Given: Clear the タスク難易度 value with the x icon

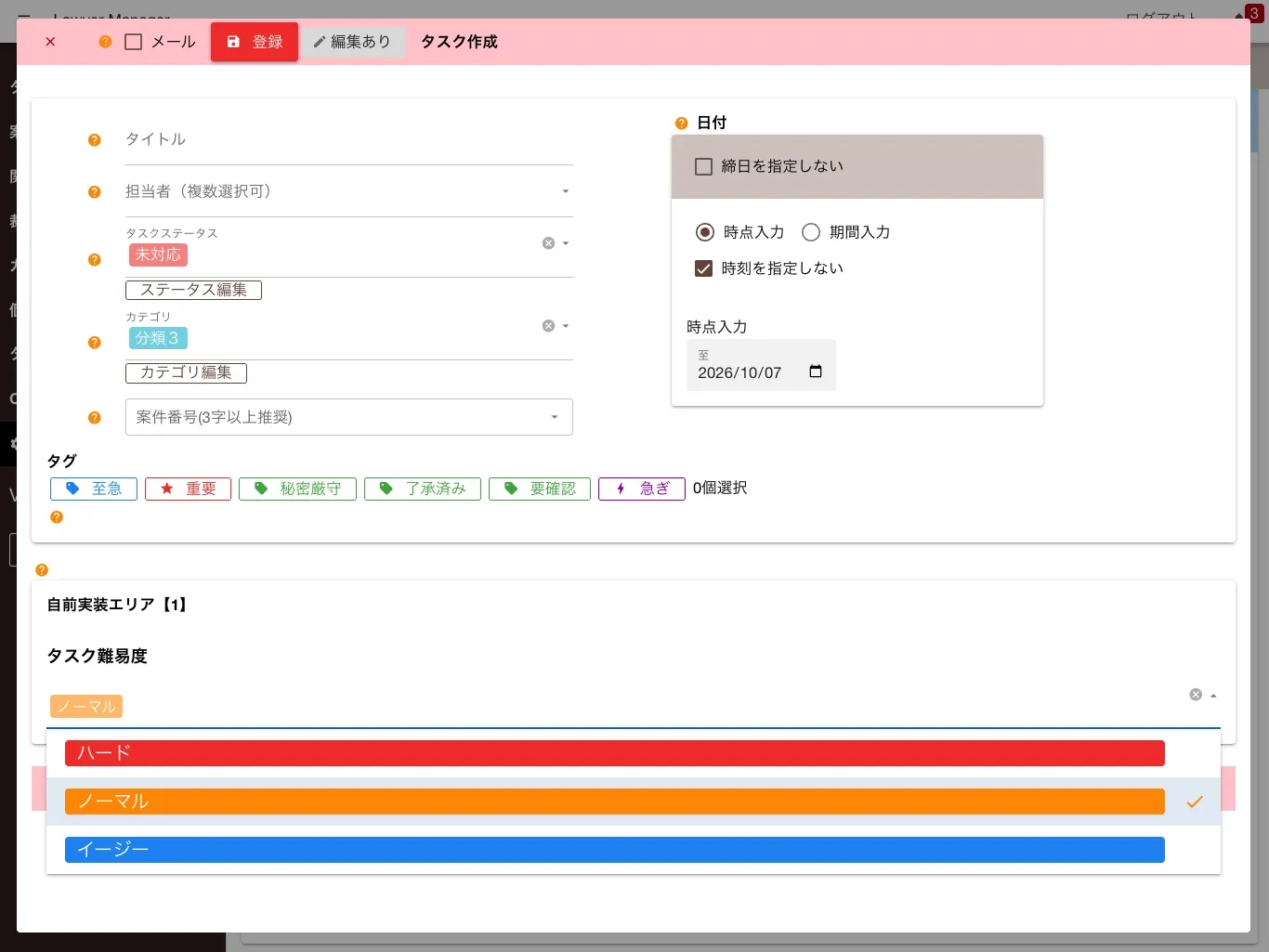Looking at the screenshot, I should pos(1196,695).
